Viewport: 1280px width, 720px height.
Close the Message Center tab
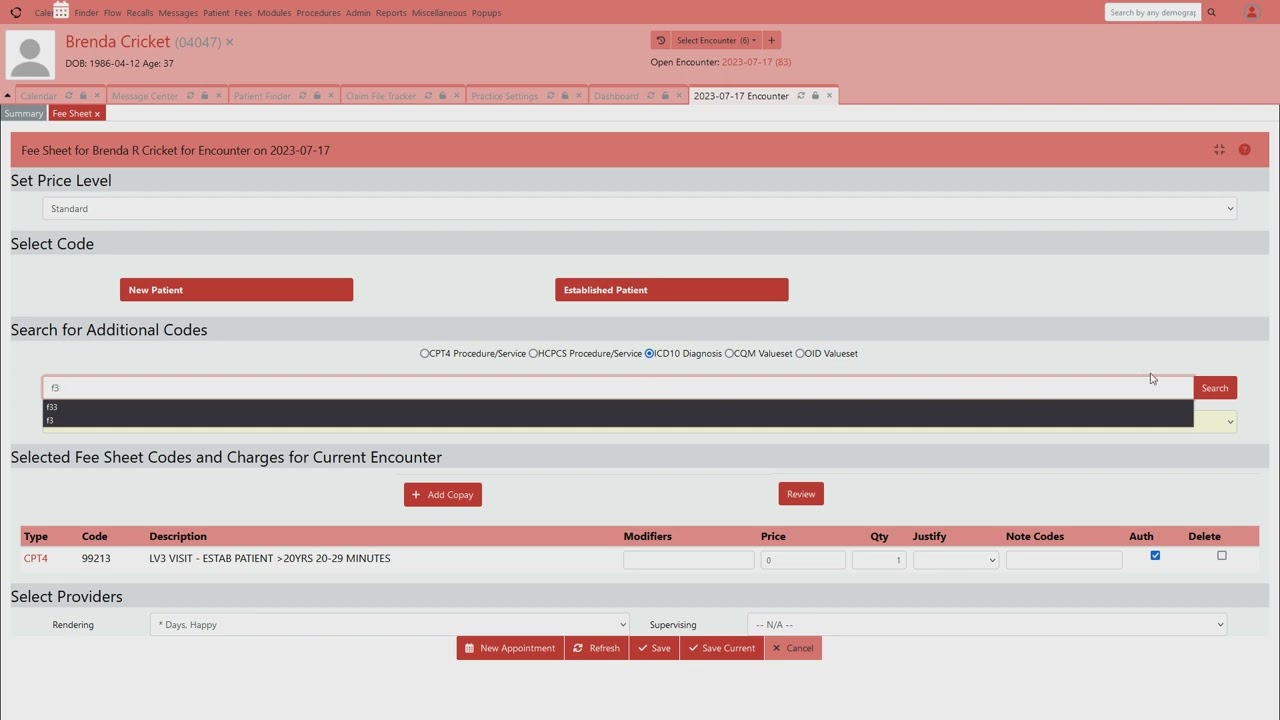218,96
